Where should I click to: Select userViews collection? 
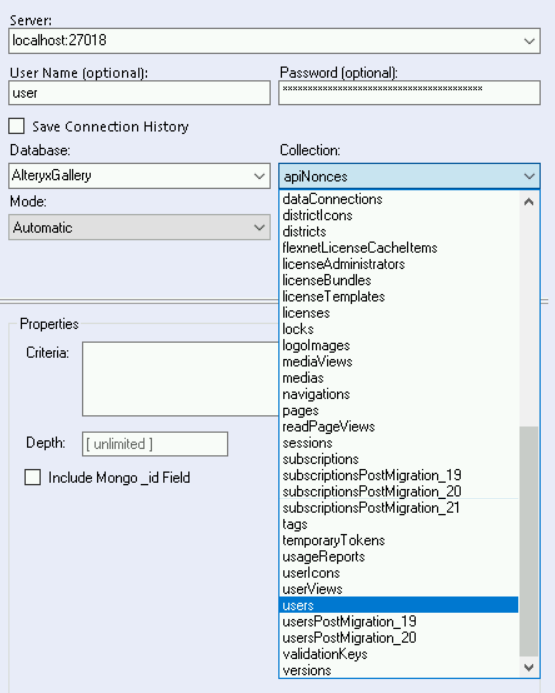pyautogui.click(x=399, y=589)
